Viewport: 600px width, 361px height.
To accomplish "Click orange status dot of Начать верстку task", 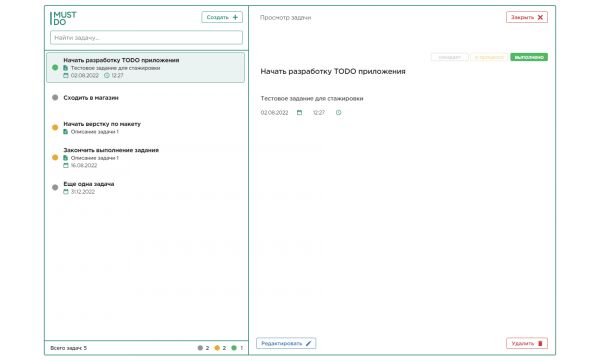I will click(x=55, y=127).
